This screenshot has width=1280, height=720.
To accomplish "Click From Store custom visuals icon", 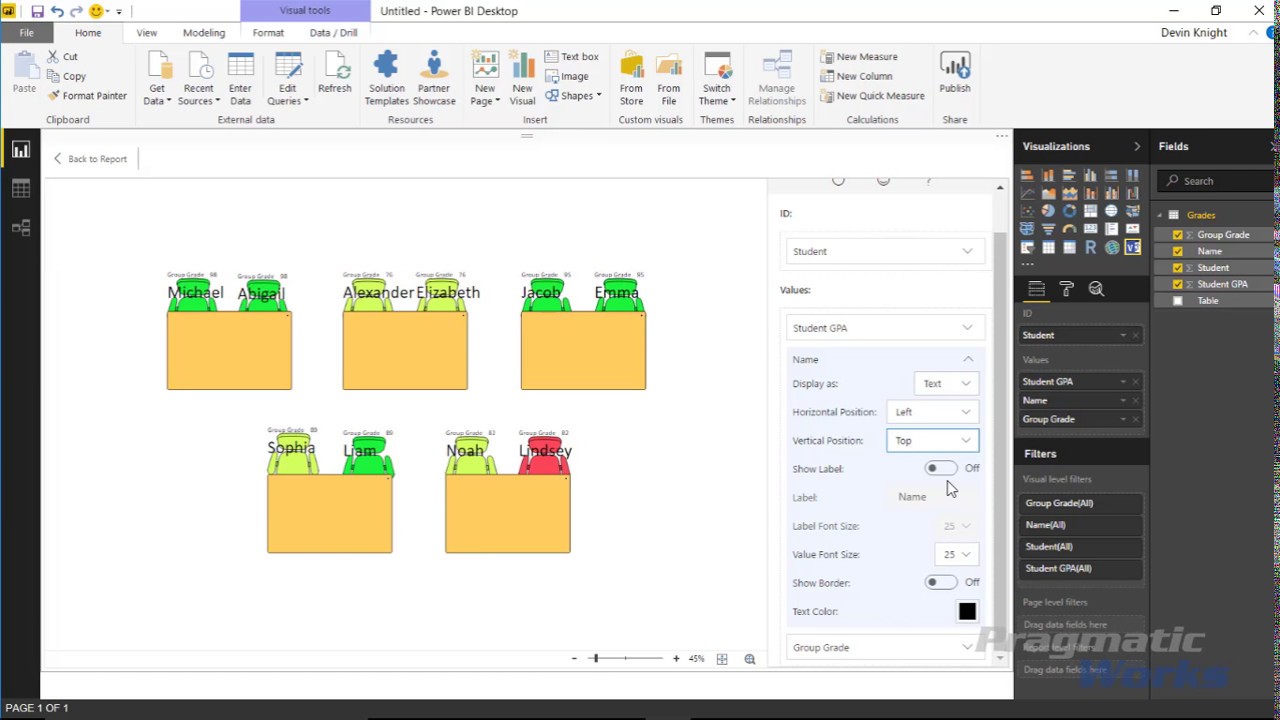I will (631, 80).
